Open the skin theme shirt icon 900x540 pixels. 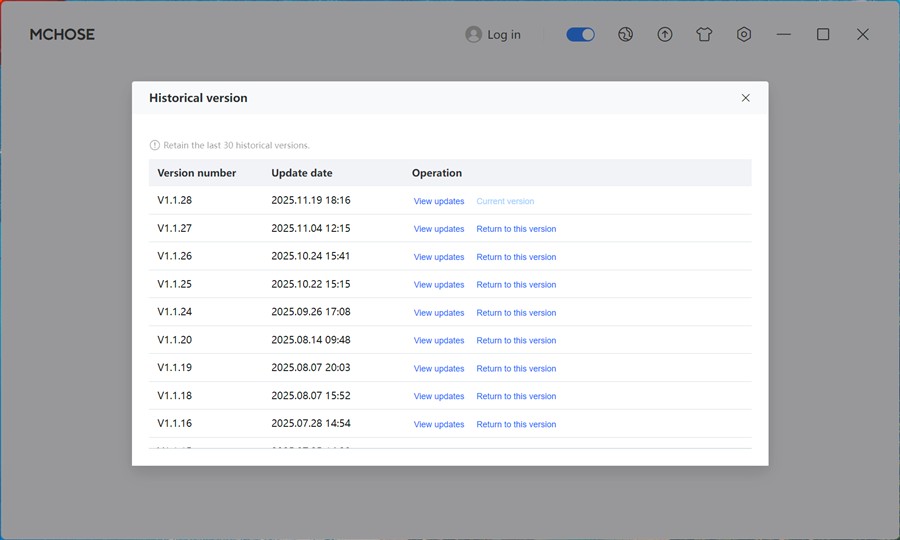coord(704,34)
